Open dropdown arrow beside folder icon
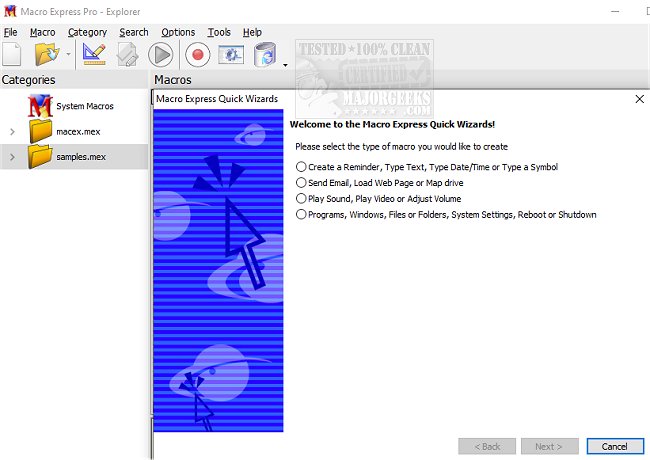The width and height of the screenshot is (650, 460). pos(68,54)
